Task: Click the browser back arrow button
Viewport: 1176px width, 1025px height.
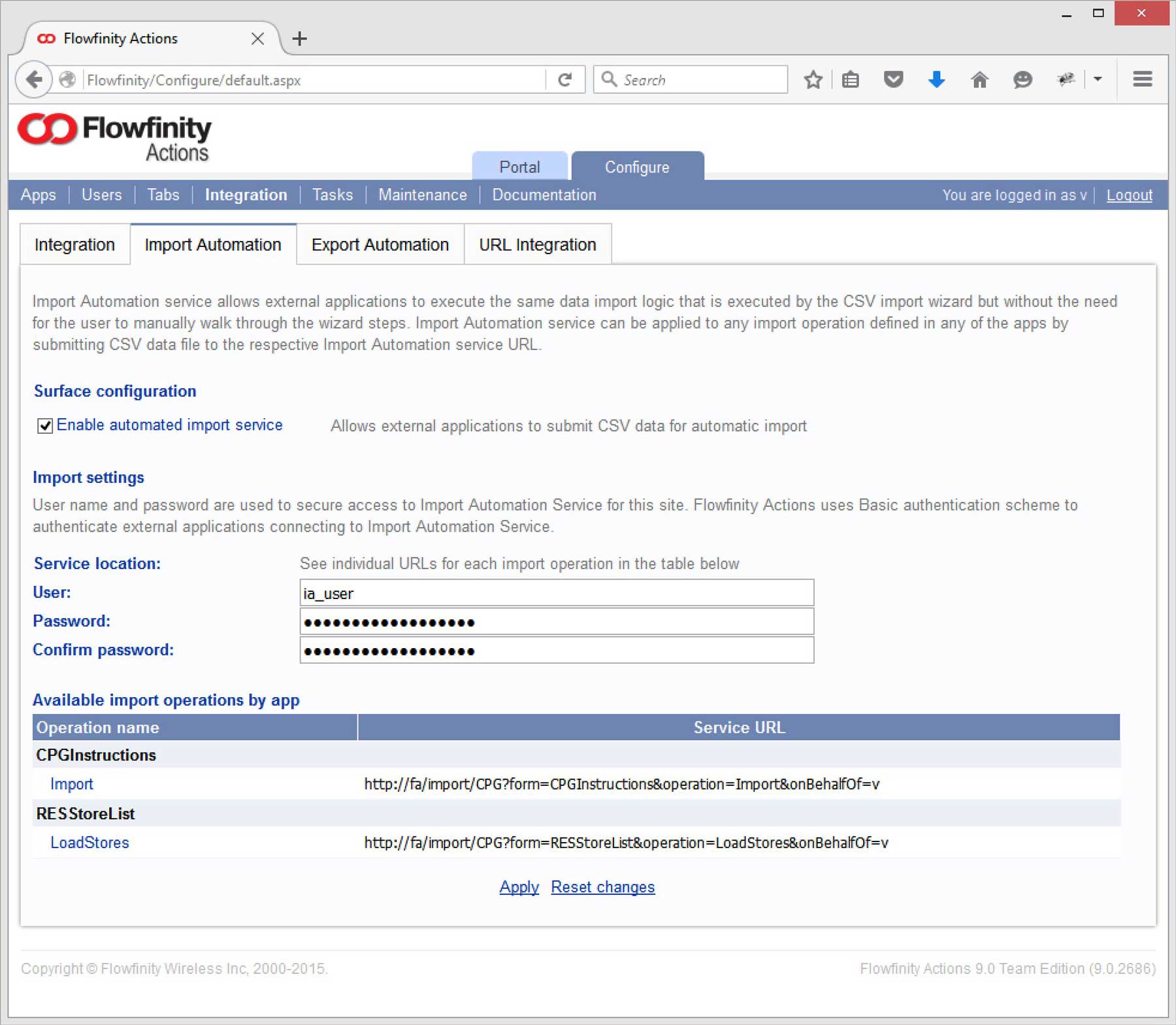Action: pos(34,80)
